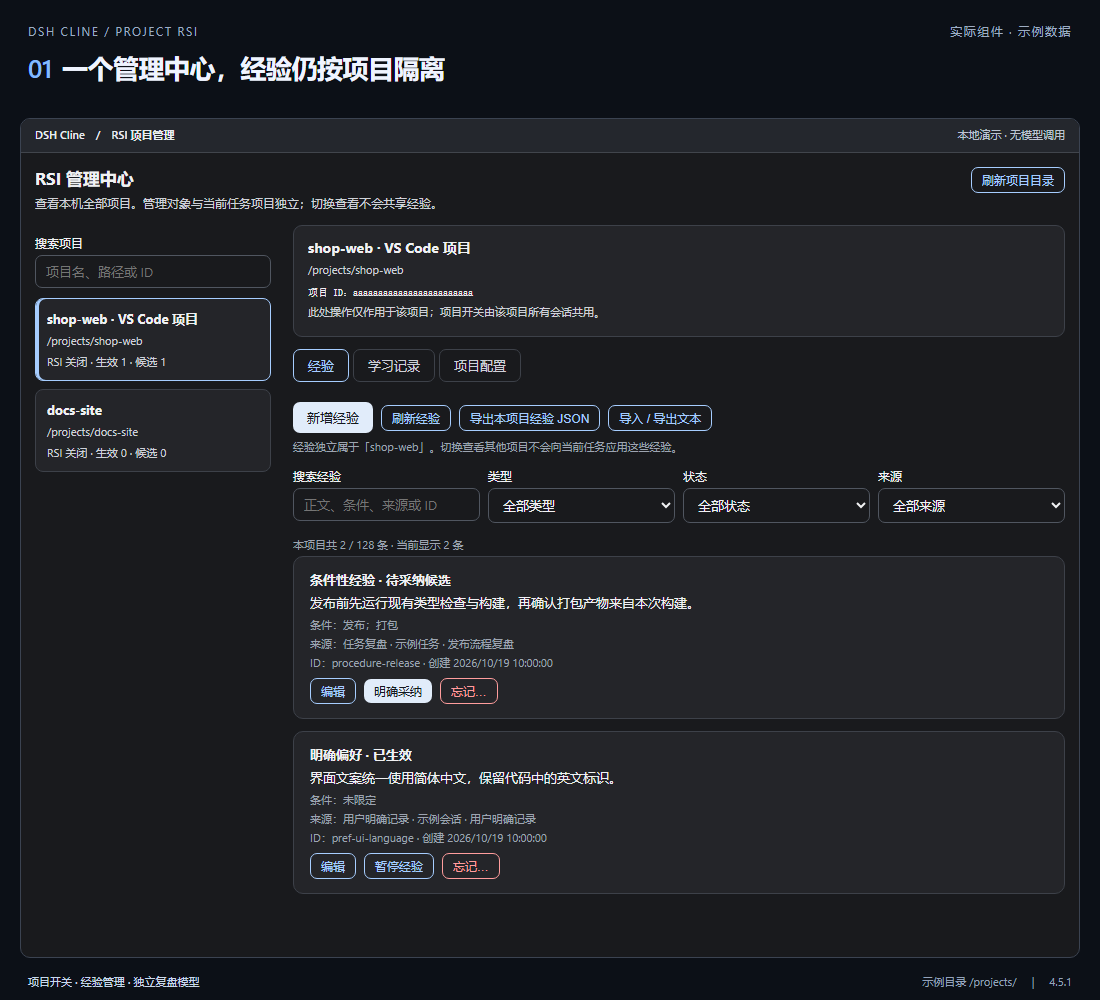
Task: Click 导出本项目经验 JSON button
Action: click(529, 418)
